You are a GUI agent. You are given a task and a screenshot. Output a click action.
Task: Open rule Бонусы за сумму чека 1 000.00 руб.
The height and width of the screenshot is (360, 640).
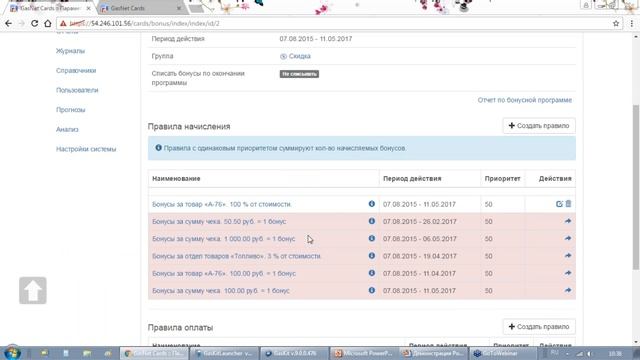(x=223, y=239)
